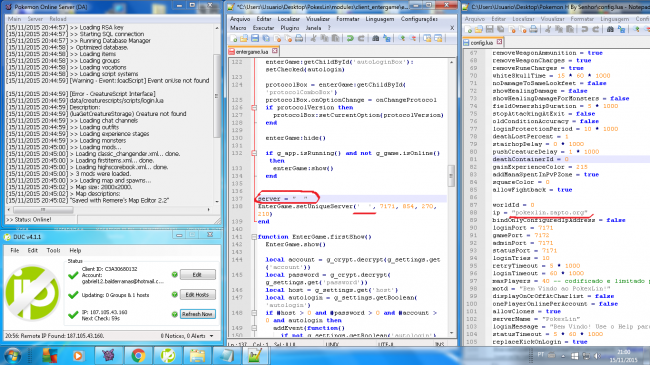Click scroll-down arrow in entergame.lua editor scrollbar
650x365 pixels.
451,333
